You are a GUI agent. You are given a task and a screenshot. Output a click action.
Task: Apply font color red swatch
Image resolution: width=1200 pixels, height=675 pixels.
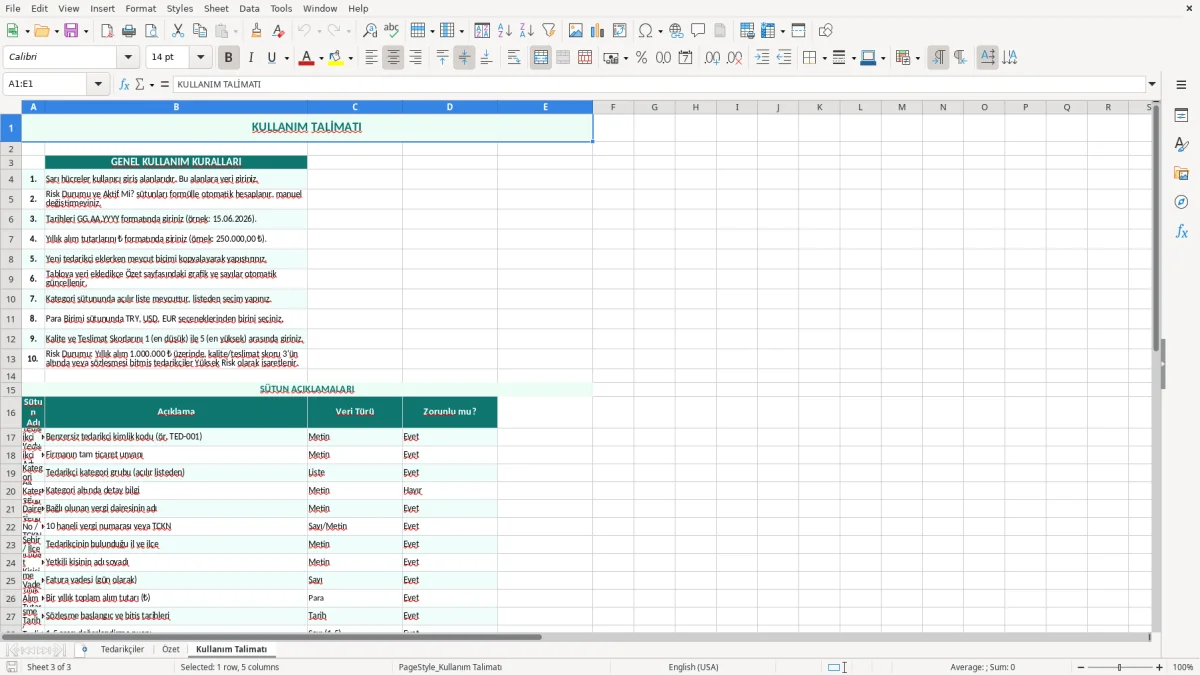click(305, 58)
